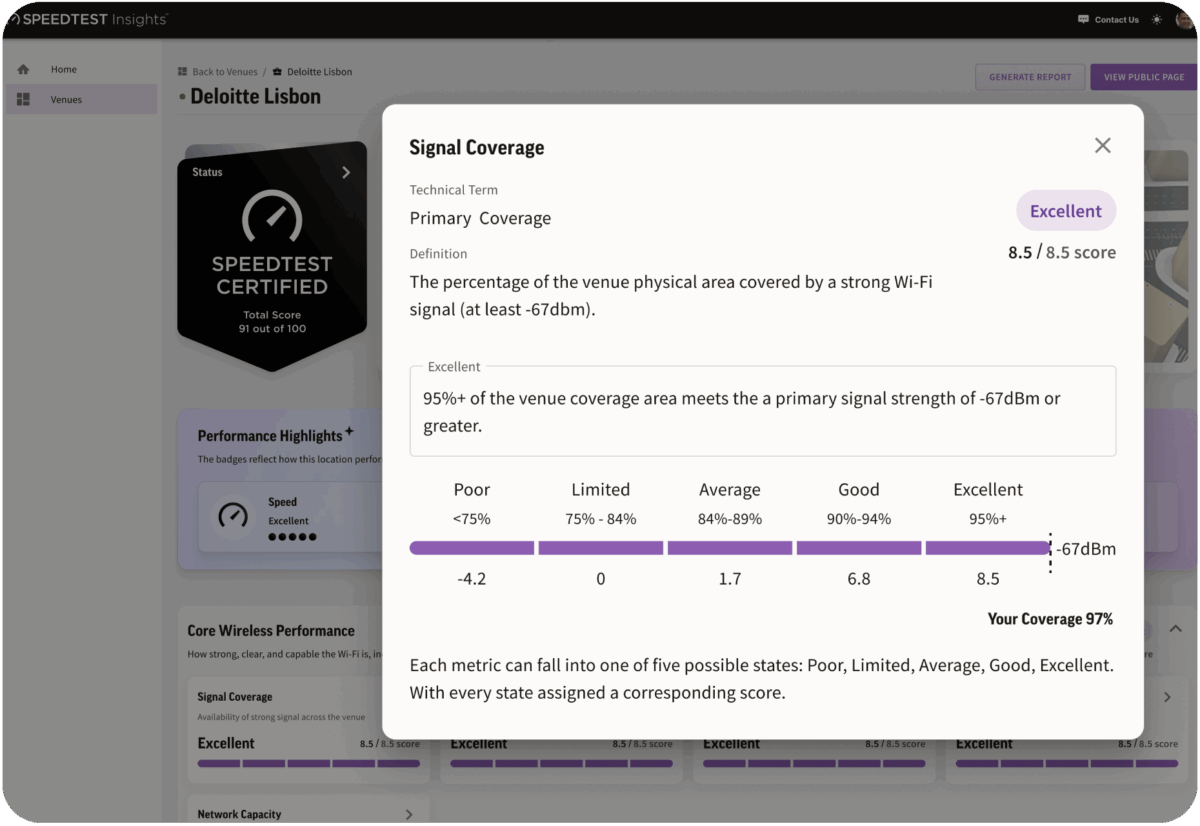
Task: Open the user profile avatar
Action: [1184, 20]
